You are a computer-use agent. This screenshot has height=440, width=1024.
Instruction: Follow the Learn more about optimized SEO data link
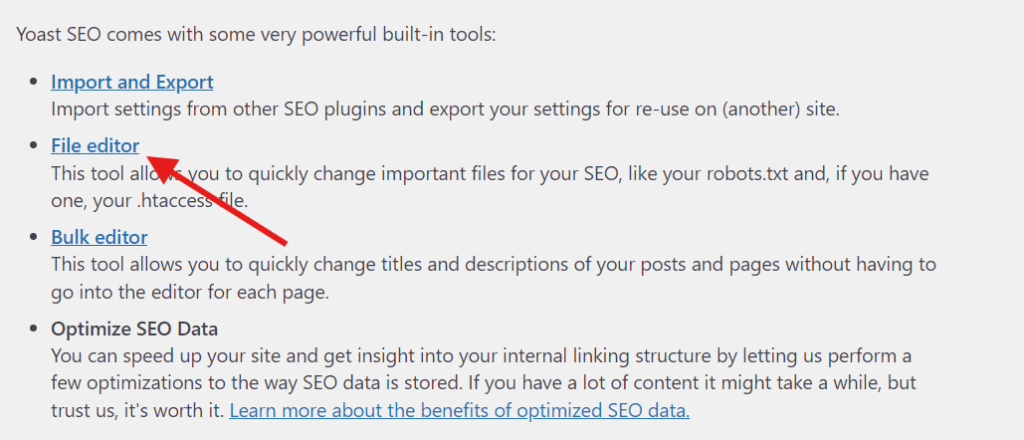click(460, 411)
